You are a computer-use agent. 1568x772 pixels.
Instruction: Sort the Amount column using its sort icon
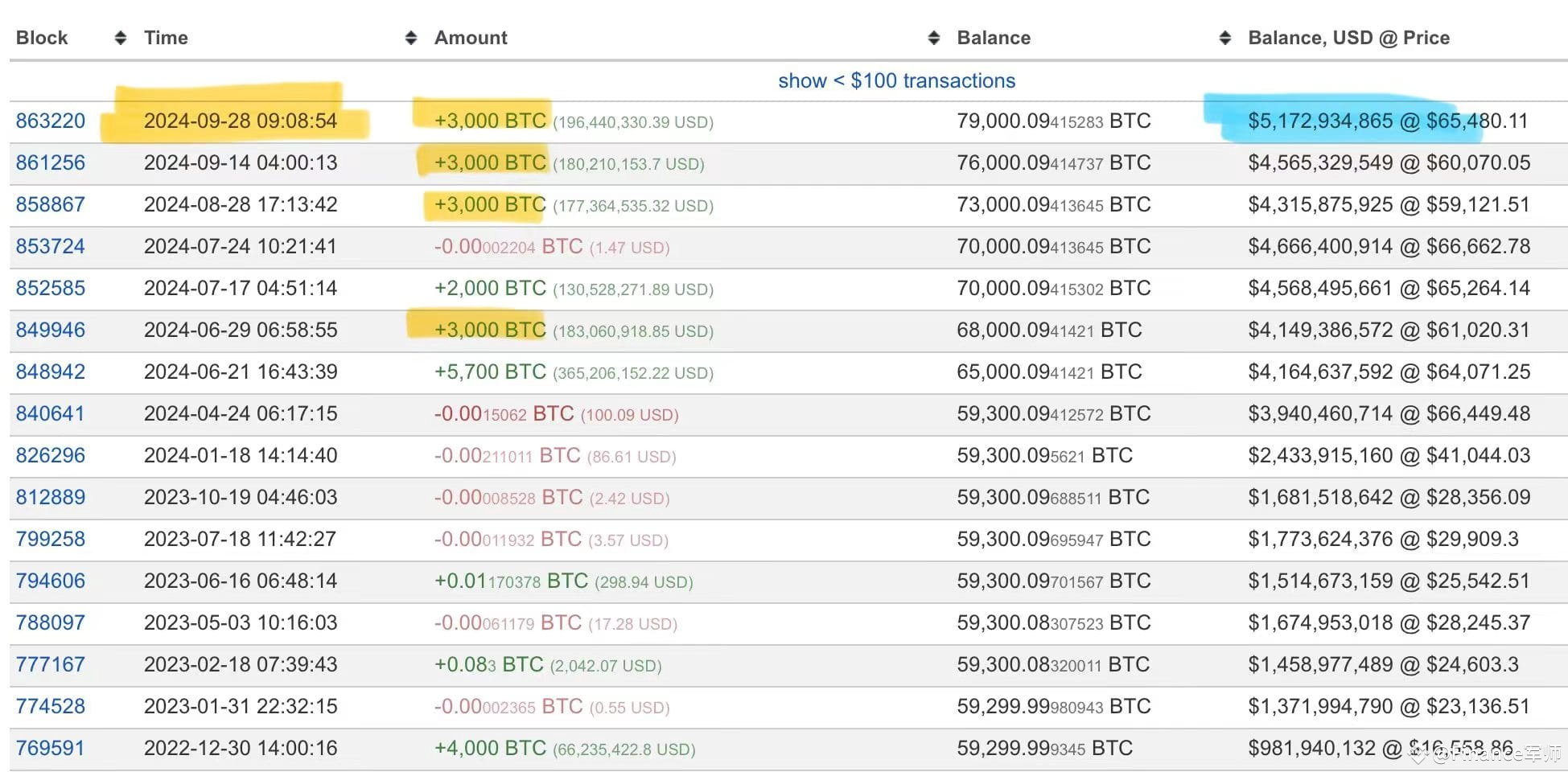coord(933,37)
